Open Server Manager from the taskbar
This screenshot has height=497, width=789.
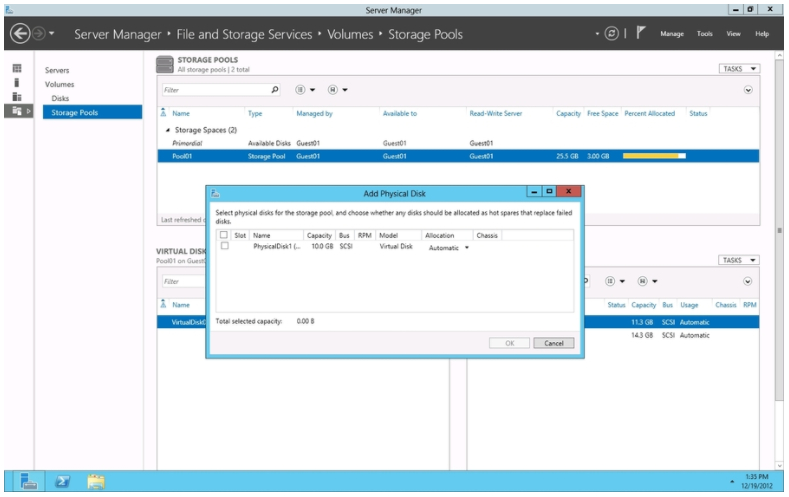point(29,481)
